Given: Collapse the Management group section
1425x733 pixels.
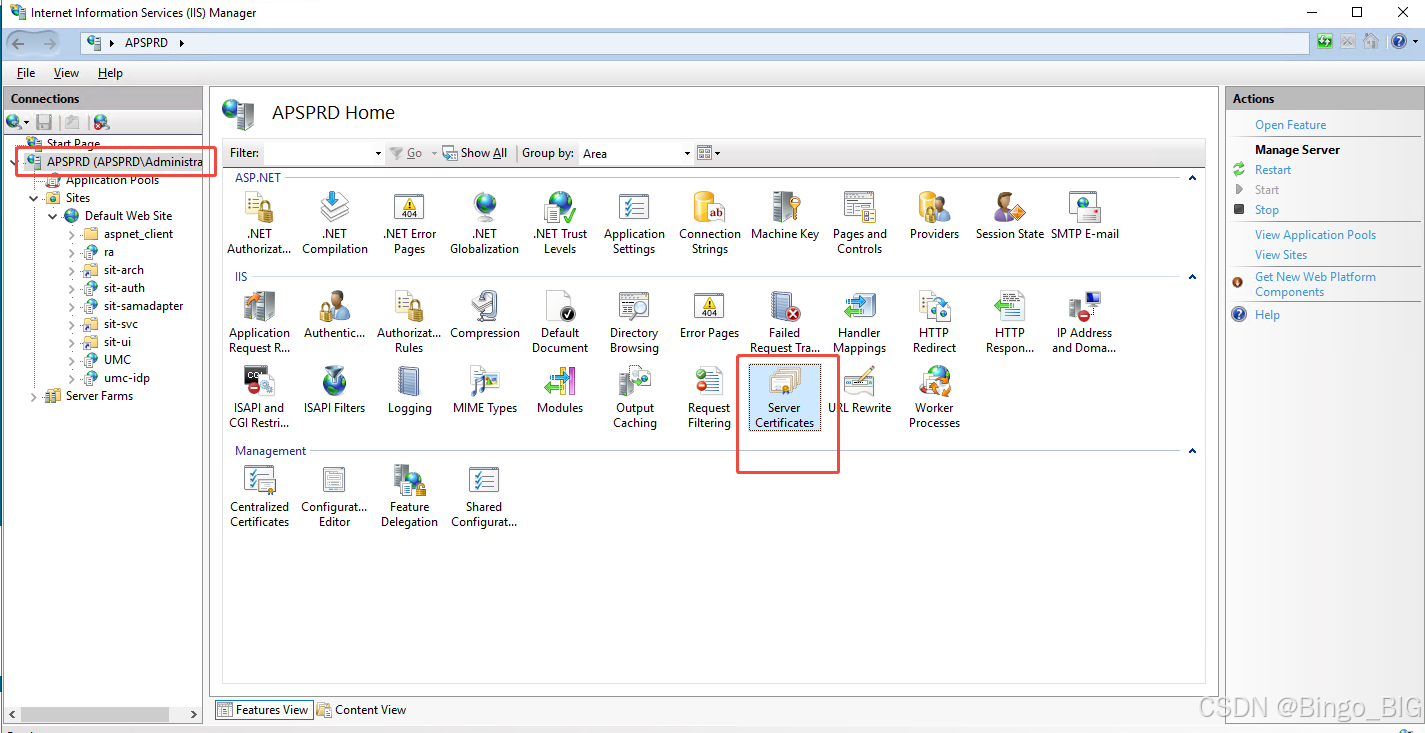Looking at the screenshot, I should tap(1192, 451).
